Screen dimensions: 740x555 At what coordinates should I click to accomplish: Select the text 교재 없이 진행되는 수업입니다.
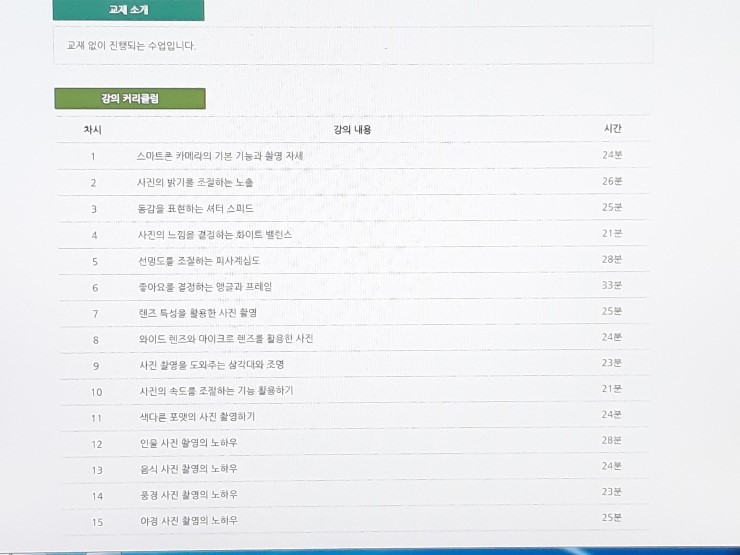(x=131, y=46)
